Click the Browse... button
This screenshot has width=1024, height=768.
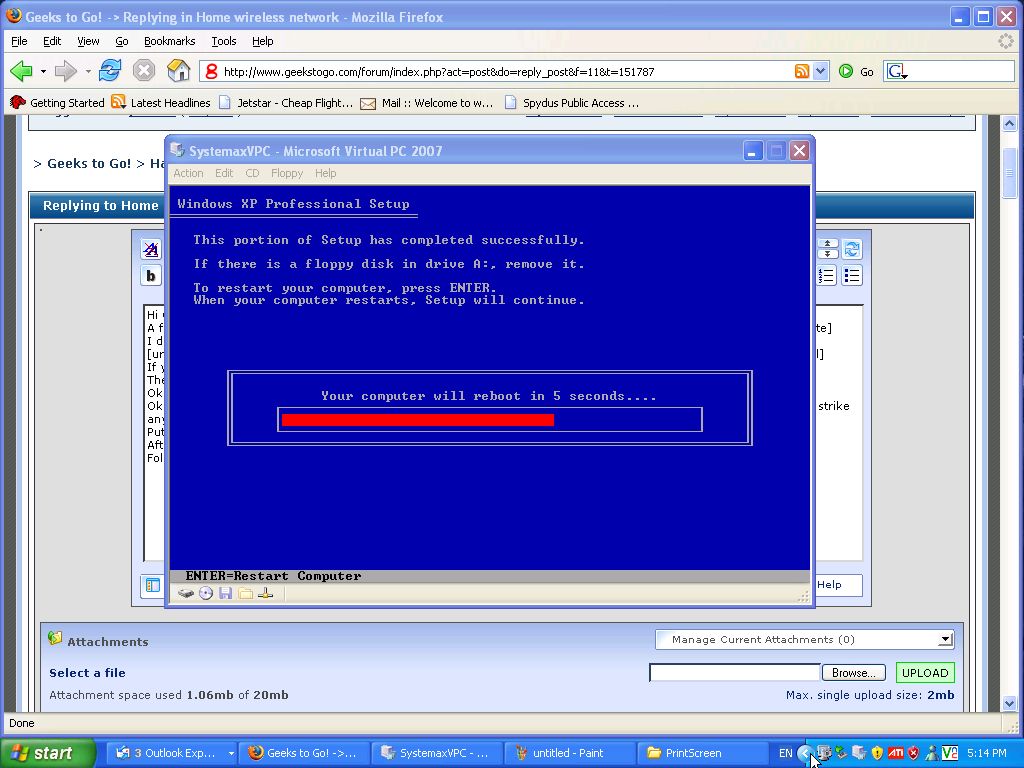(x=854, y=673)
